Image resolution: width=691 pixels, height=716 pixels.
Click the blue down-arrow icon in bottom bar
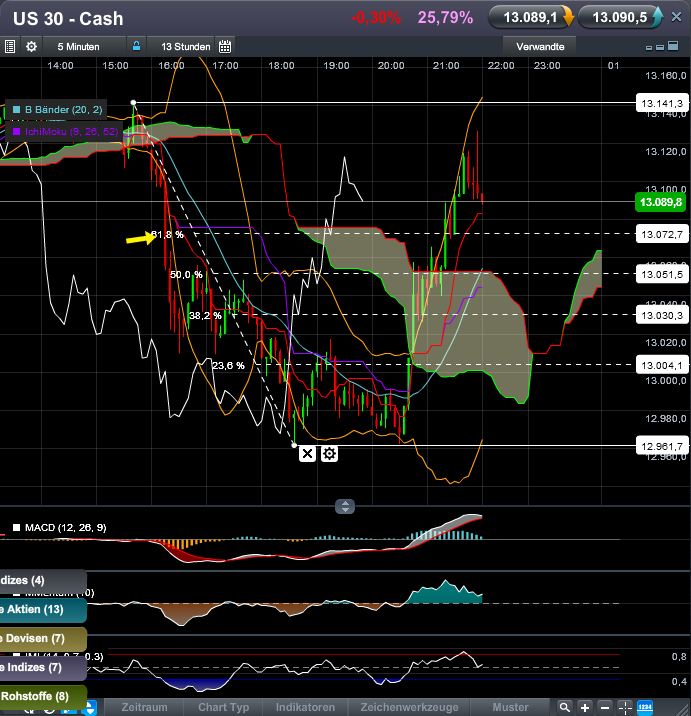tap(91, 708)
